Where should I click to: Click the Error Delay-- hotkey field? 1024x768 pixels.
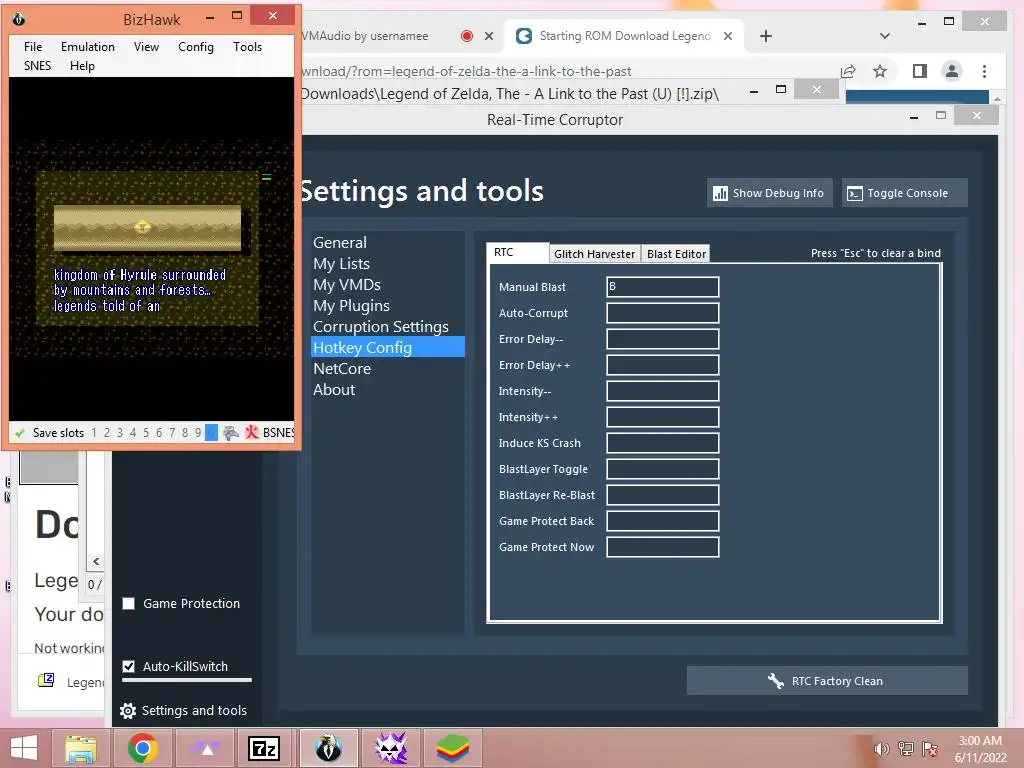(663, 339)
